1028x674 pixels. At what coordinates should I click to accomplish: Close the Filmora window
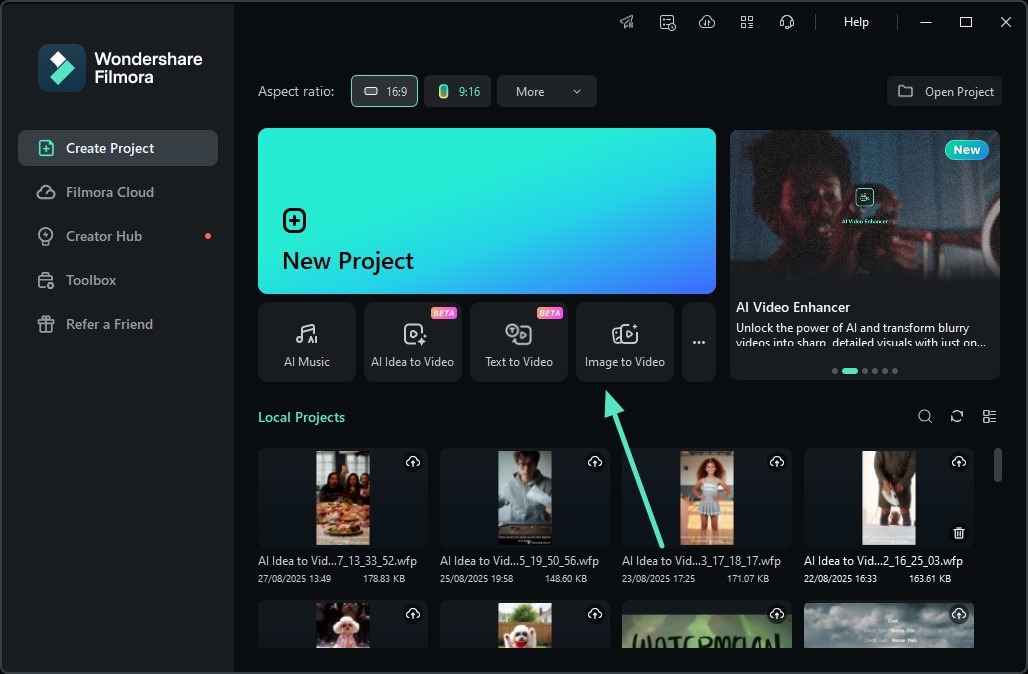pos(1006,22)
